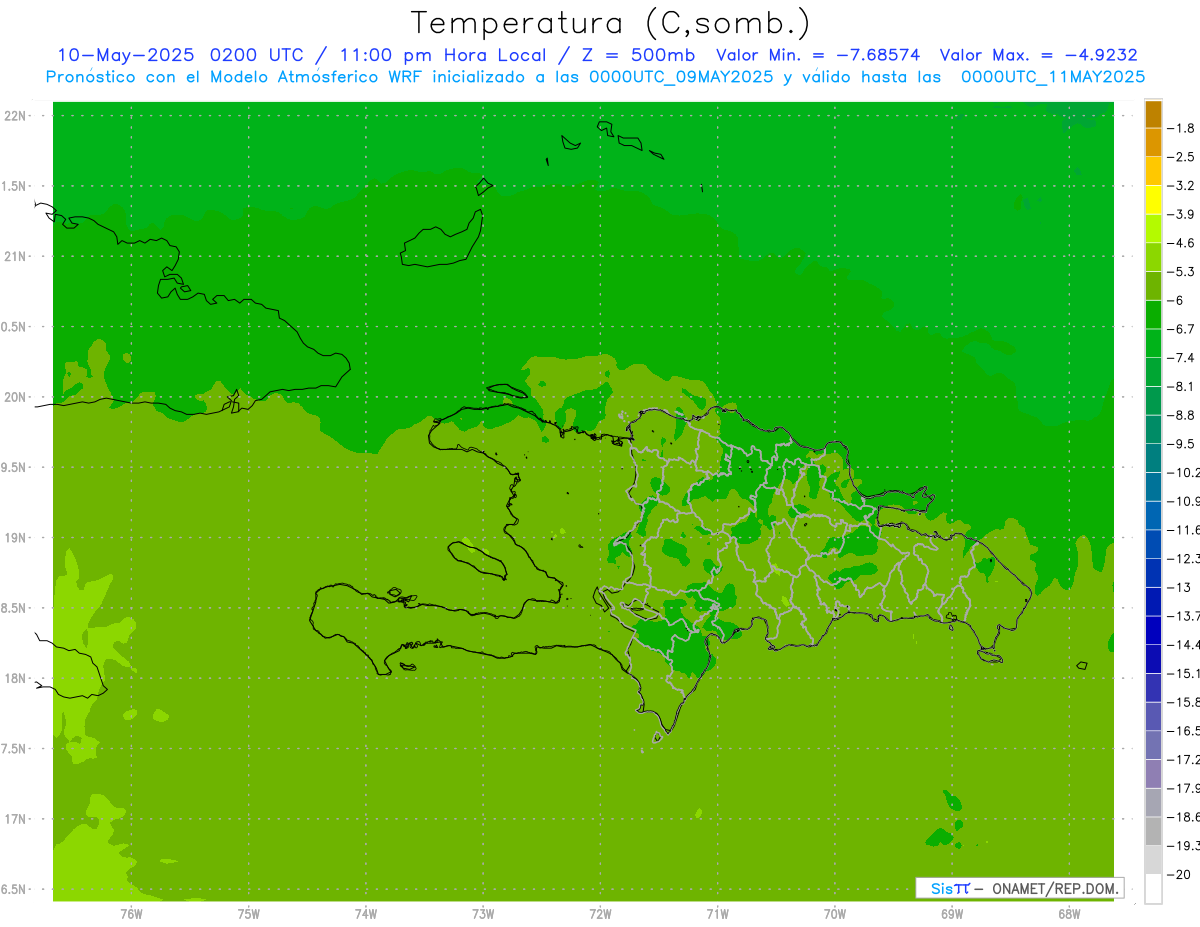
Task: Pick the topmost brown-orange legend swatch
Action: pyautogui.click(x=1153, y=114)
